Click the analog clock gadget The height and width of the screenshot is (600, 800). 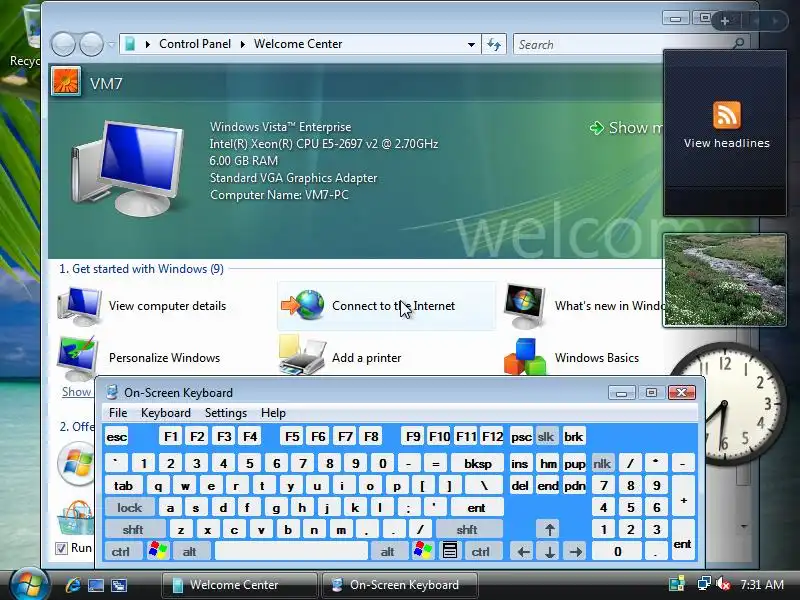[x=724, y=403]
